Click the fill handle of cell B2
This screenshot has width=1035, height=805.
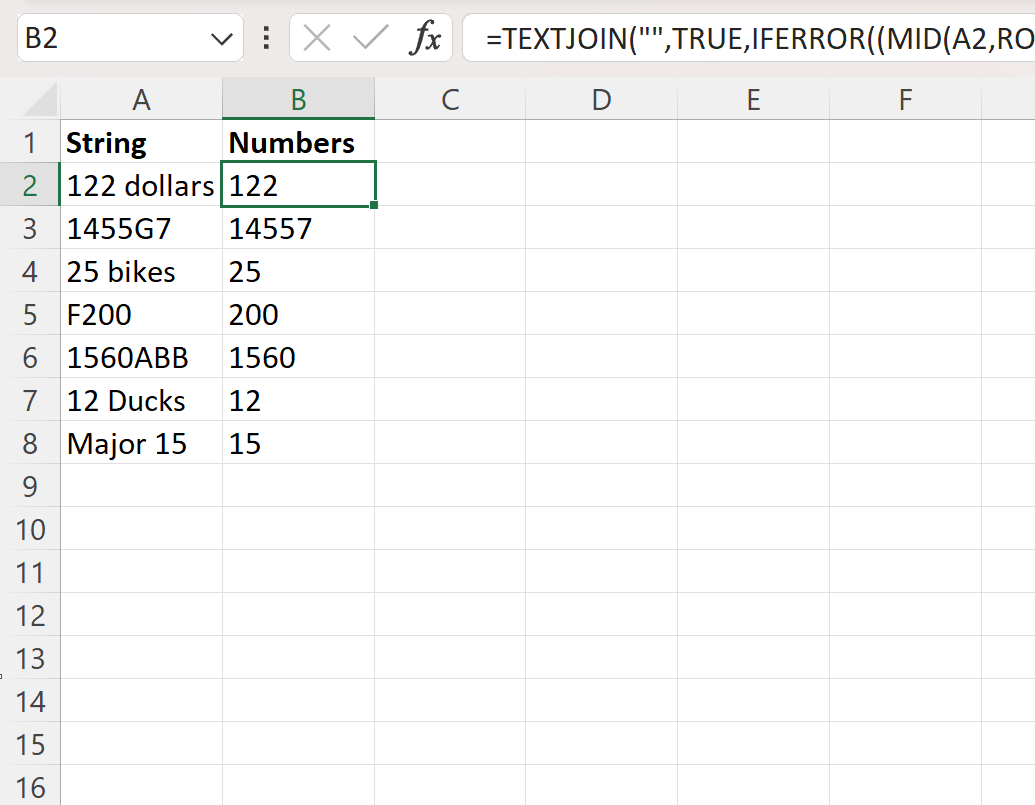[x=375, y=206]
